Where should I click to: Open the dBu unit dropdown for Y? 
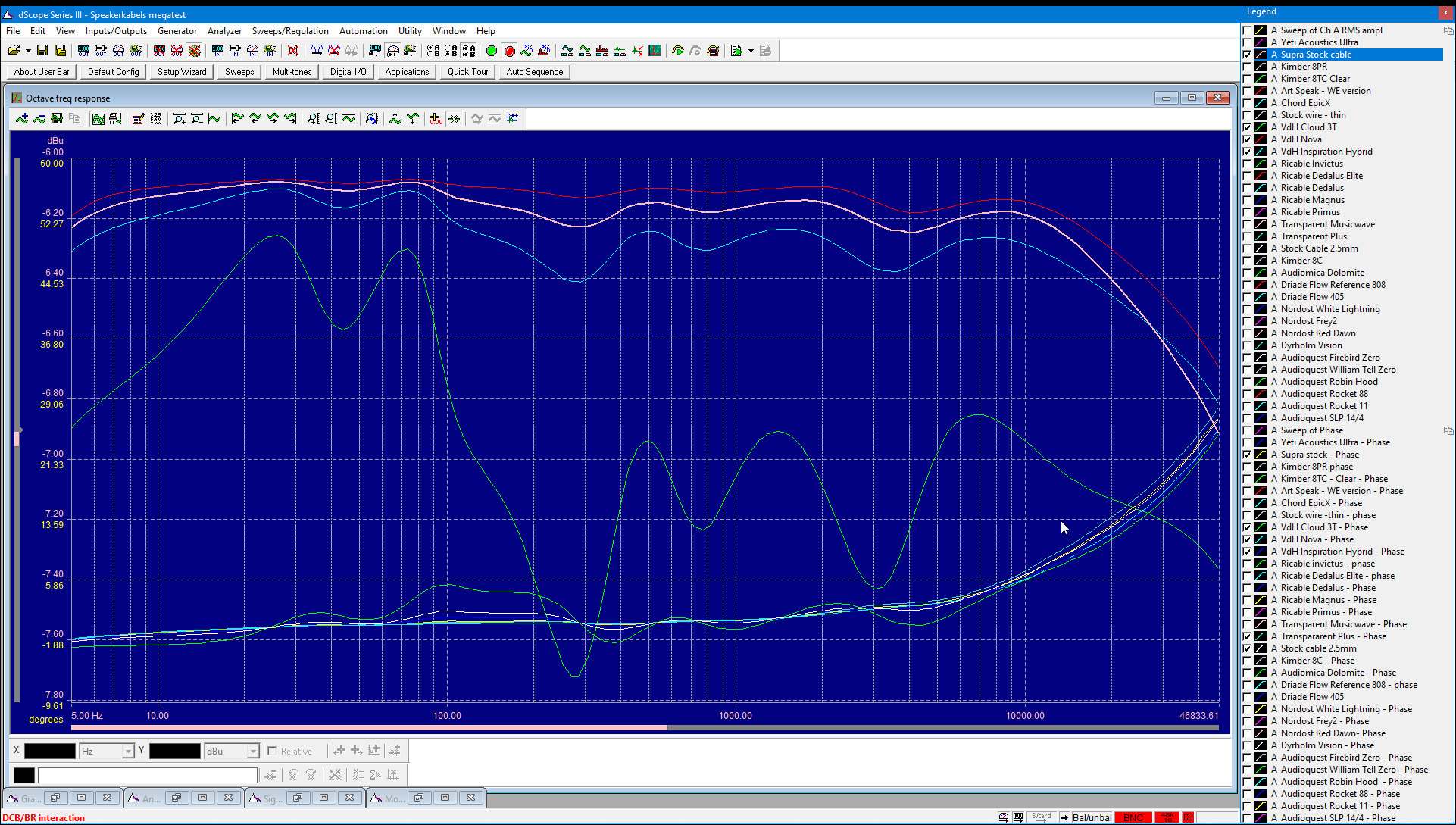pos(252,751)
